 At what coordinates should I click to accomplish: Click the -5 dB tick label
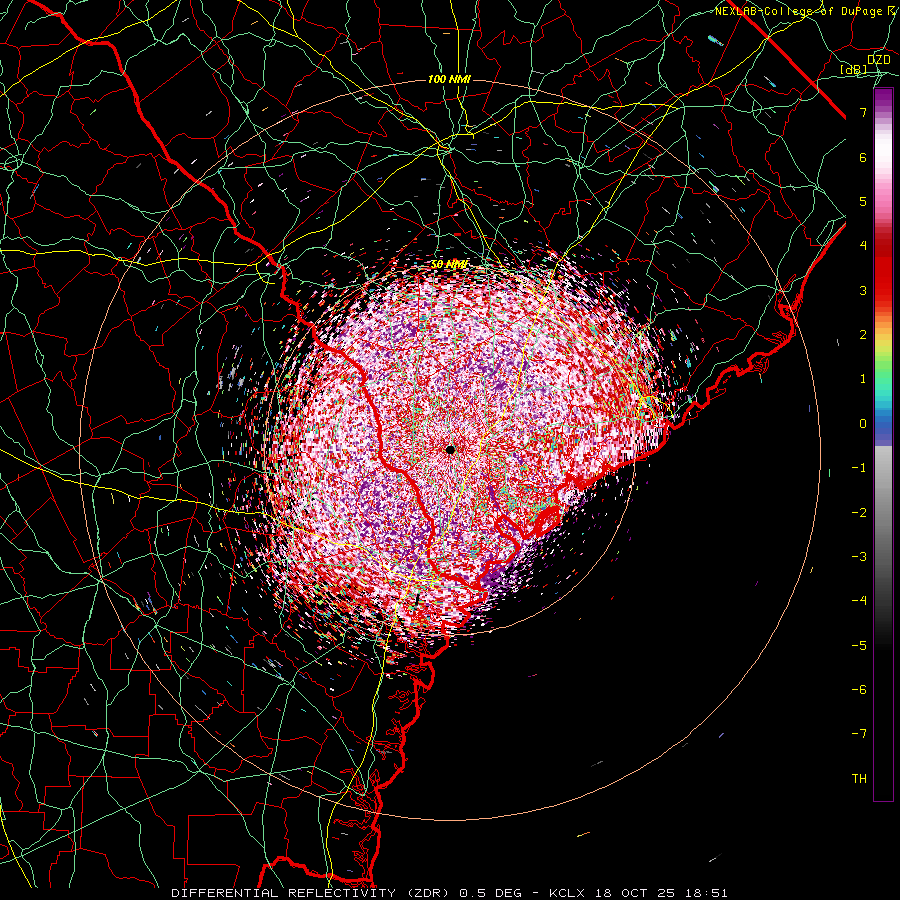pyautogui.click(x=859, y=645)
